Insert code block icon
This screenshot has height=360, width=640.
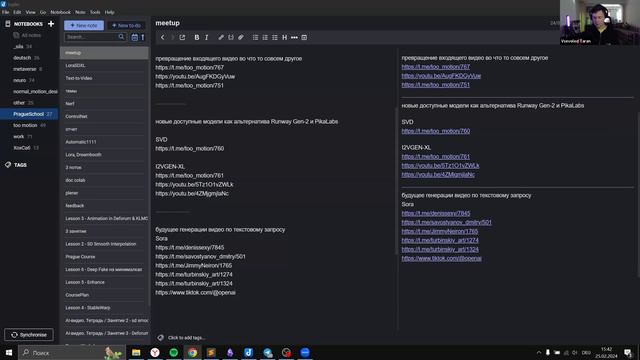[231, 37]
